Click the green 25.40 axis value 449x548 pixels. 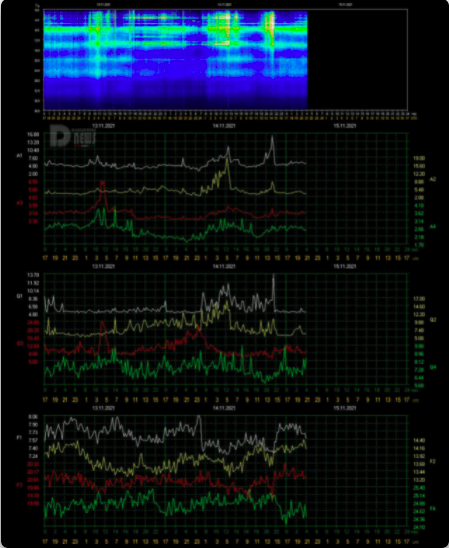(x=419, y=488)
